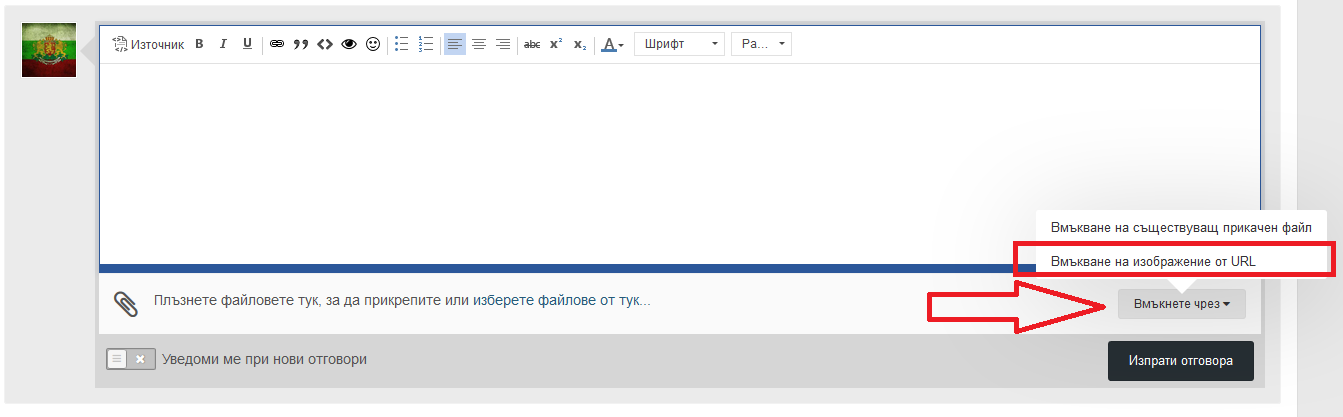This screenshot has width=1343, height=417.
Task: Toggle bold text formatting
Action: click(x=199, y=44)
